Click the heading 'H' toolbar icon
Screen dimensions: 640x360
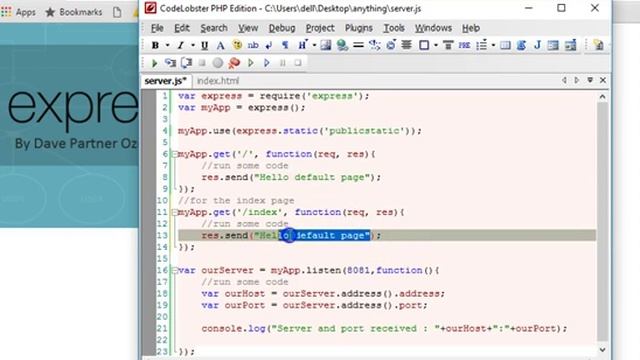[x=302, y=45]
